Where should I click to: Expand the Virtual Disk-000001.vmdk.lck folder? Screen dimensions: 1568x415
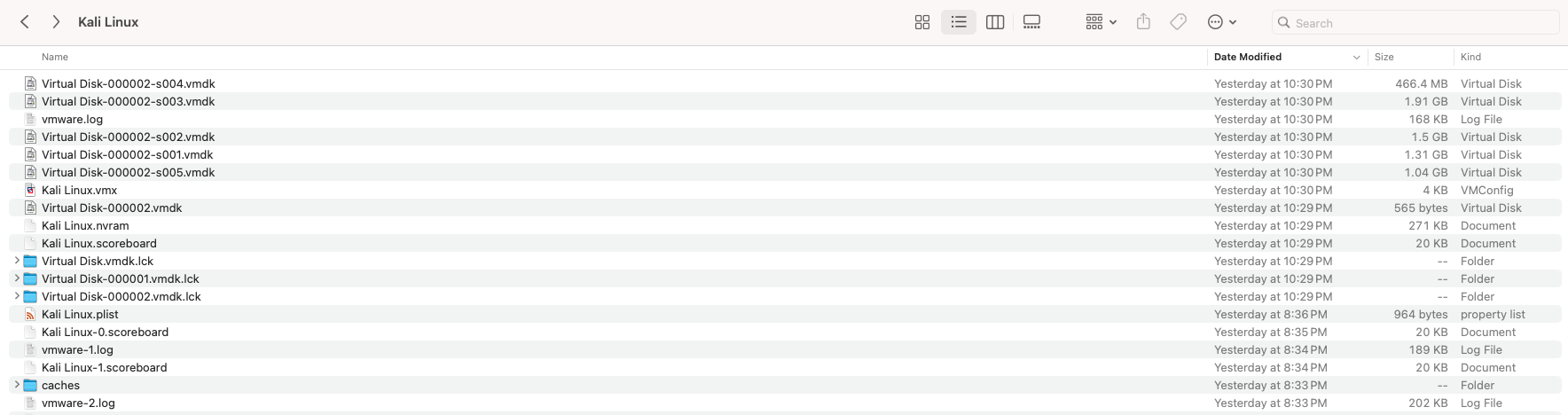click(x=17, y=278)
